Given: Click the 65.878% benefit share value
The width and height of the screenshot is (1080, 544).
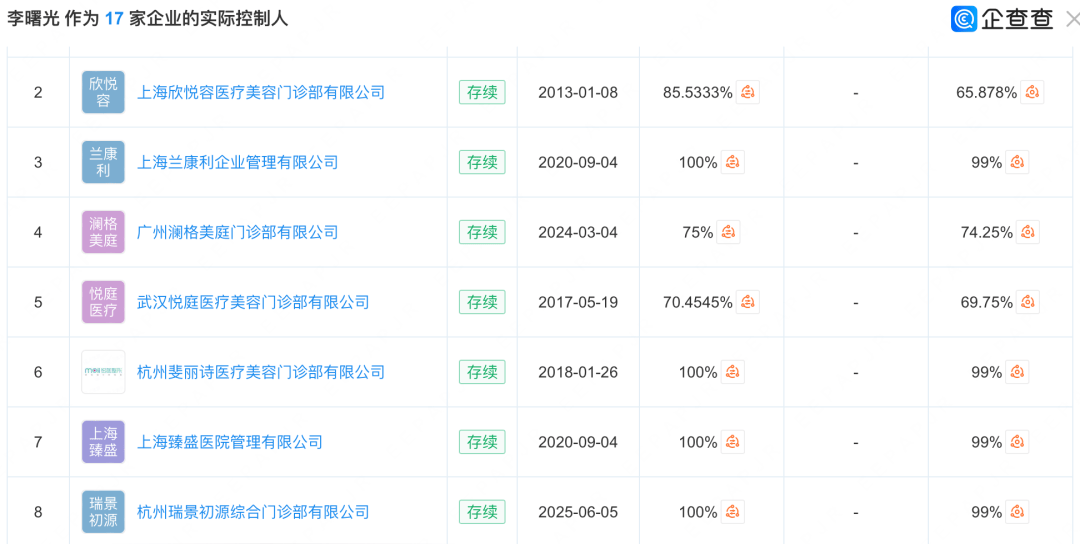Looking at the screenshot, I should pos(986,92).
